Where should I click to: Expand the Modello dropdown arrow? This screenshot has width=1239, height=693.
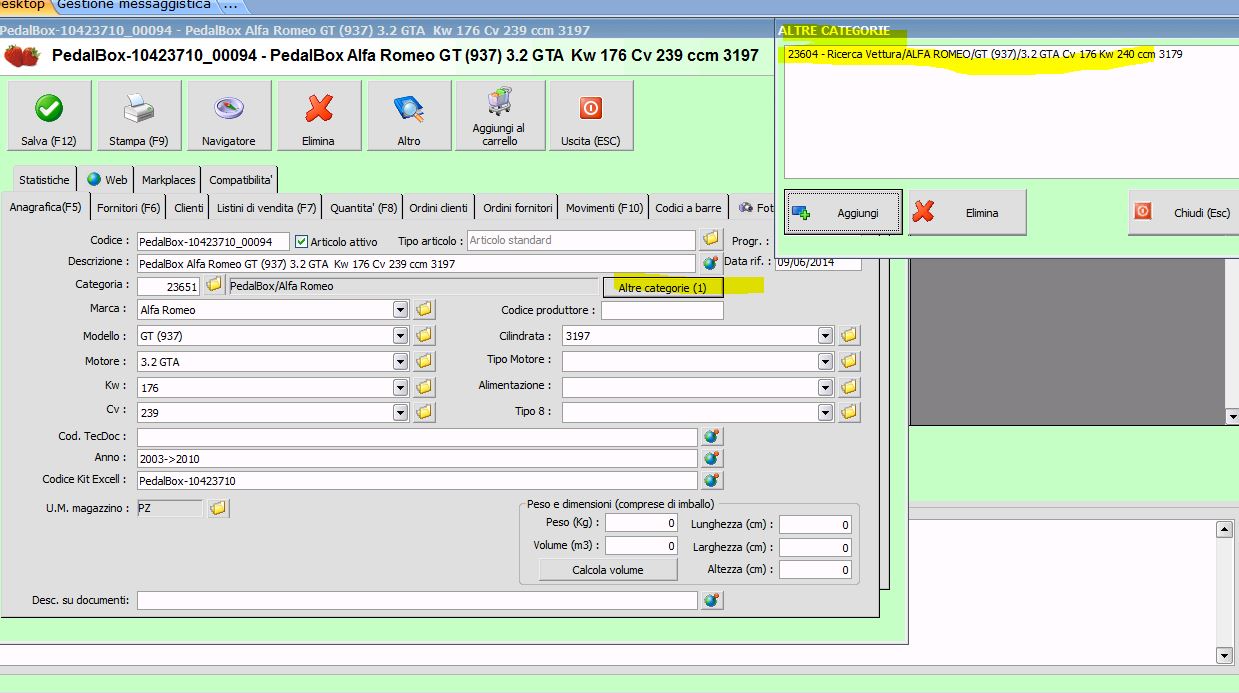tap(400, 336)
